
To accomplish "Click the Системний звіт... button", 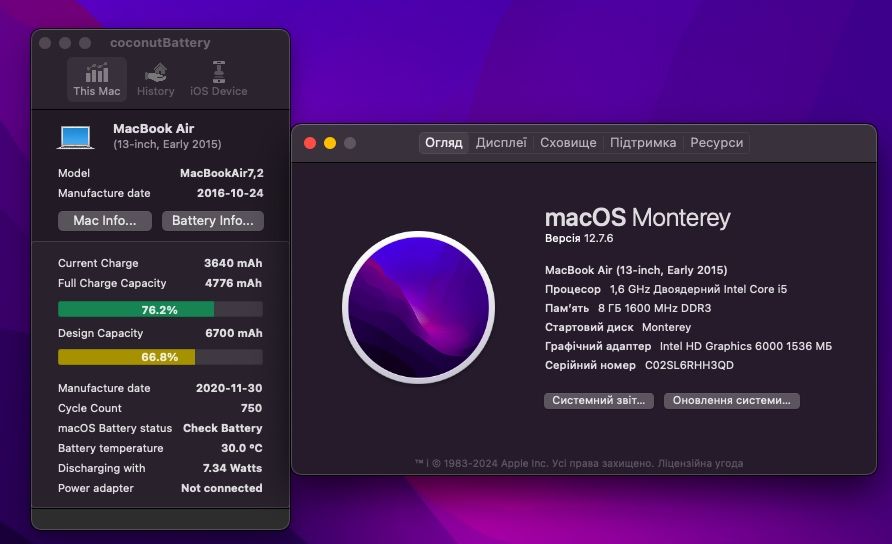I will (x=598, y=401).
